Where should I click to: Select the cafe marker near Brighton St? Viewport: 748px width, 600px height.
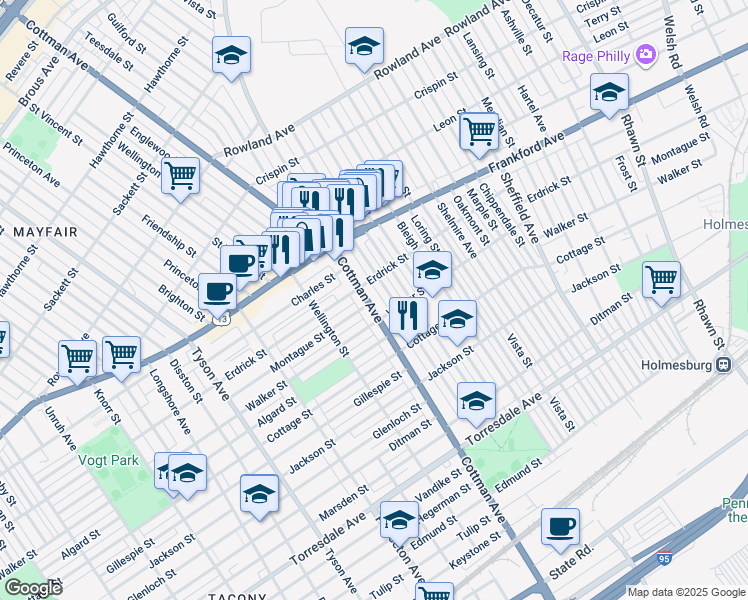pos(217,291)
